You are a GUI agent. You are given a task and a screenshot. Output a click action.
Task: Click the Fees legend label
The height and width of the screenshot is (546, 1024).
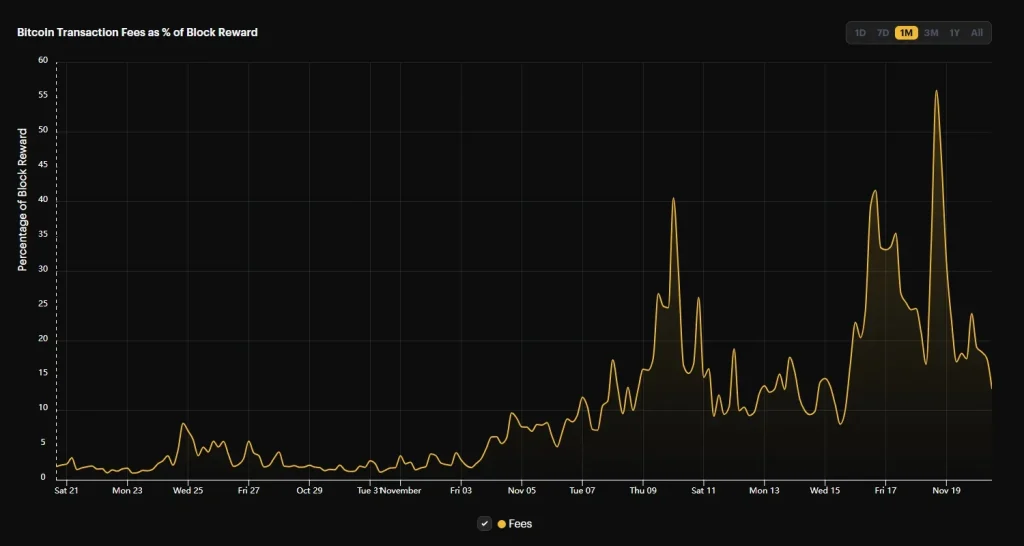click(x=520, y=524)
